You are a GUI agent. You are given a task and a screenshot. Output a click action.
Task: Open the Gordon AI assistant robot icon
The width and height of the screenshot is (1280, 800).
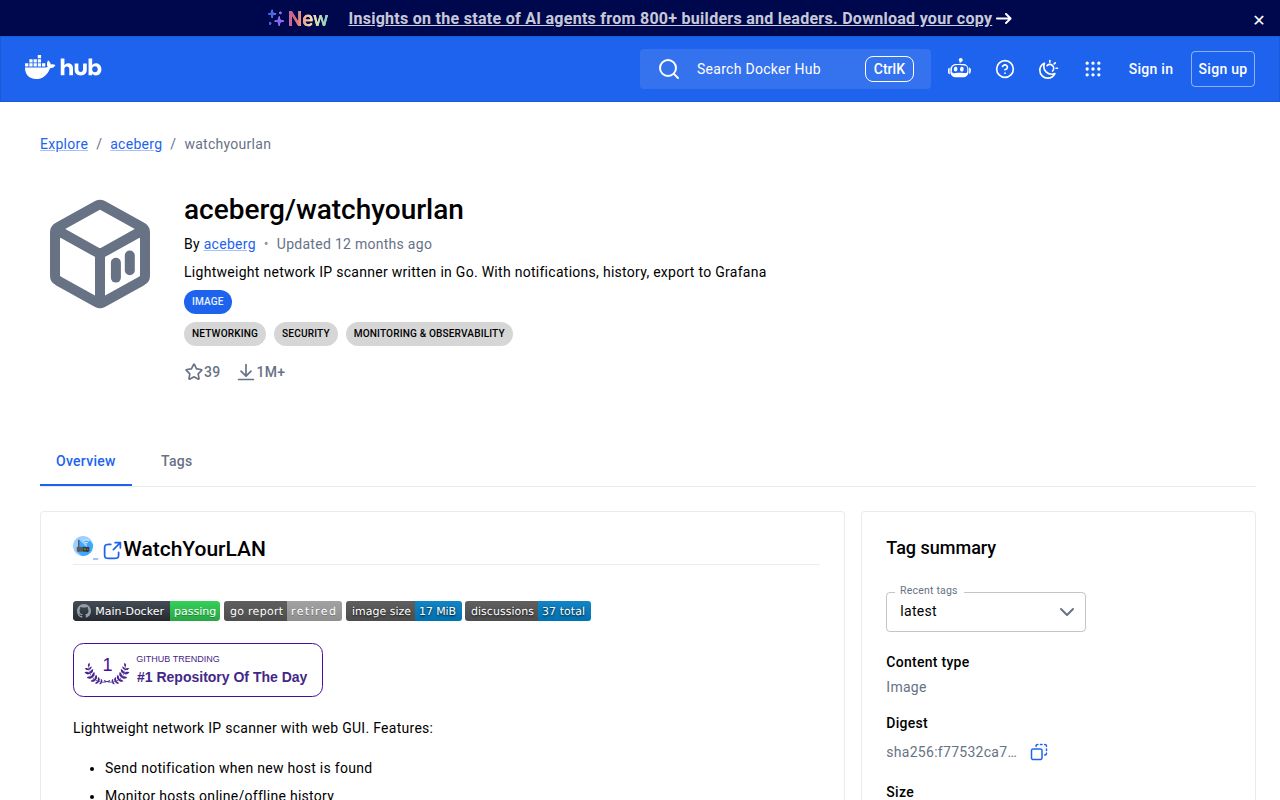959,69
